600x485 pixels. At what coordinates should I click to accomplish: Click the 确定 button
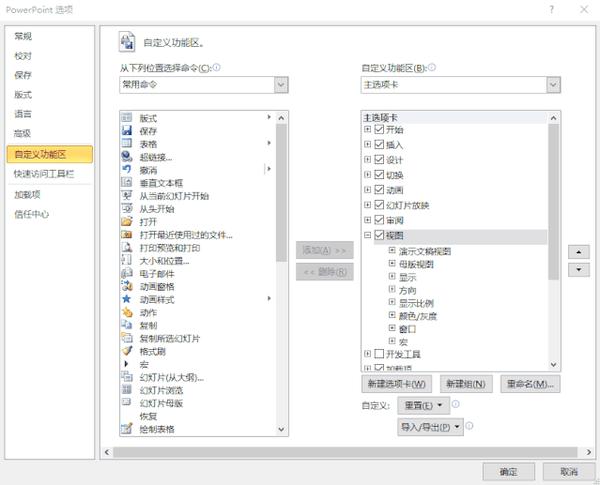point(509,472)
